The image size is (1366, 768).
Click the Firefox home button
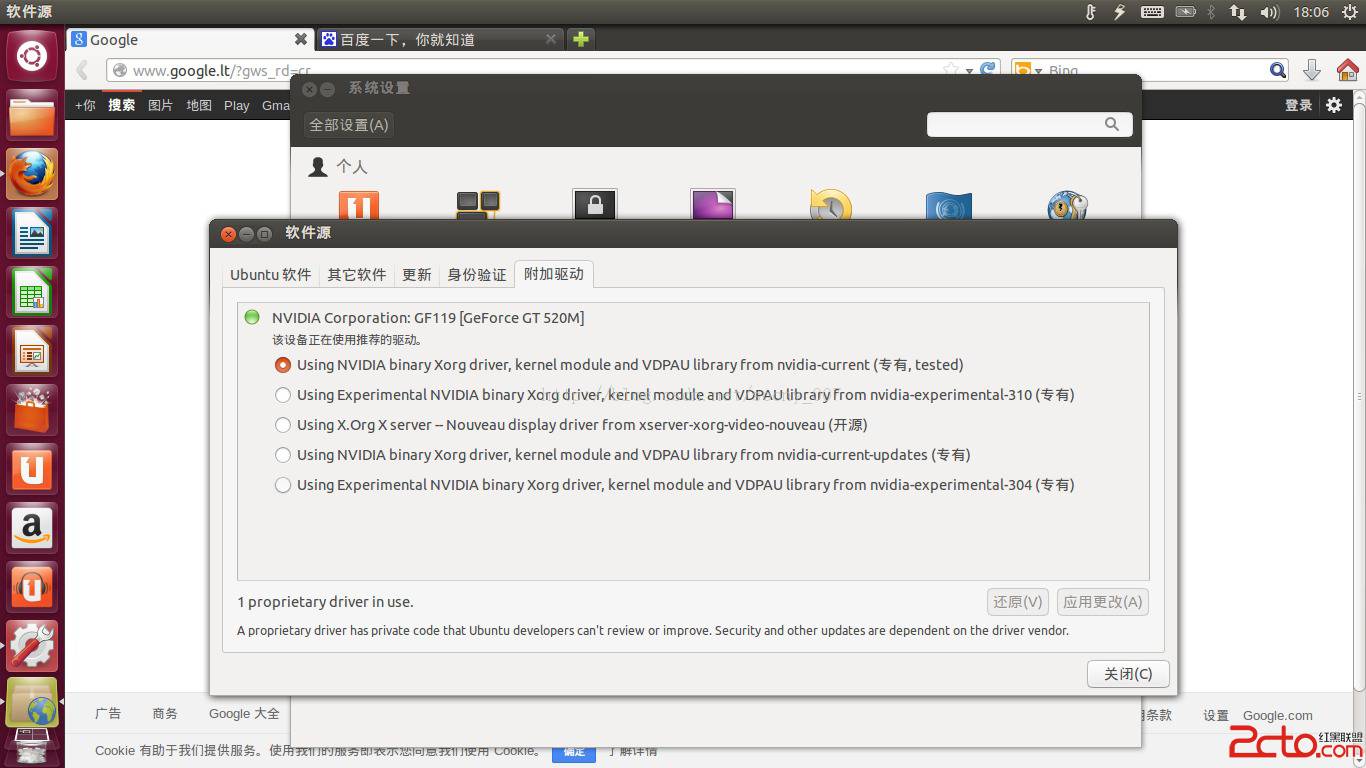point(1347,70)
